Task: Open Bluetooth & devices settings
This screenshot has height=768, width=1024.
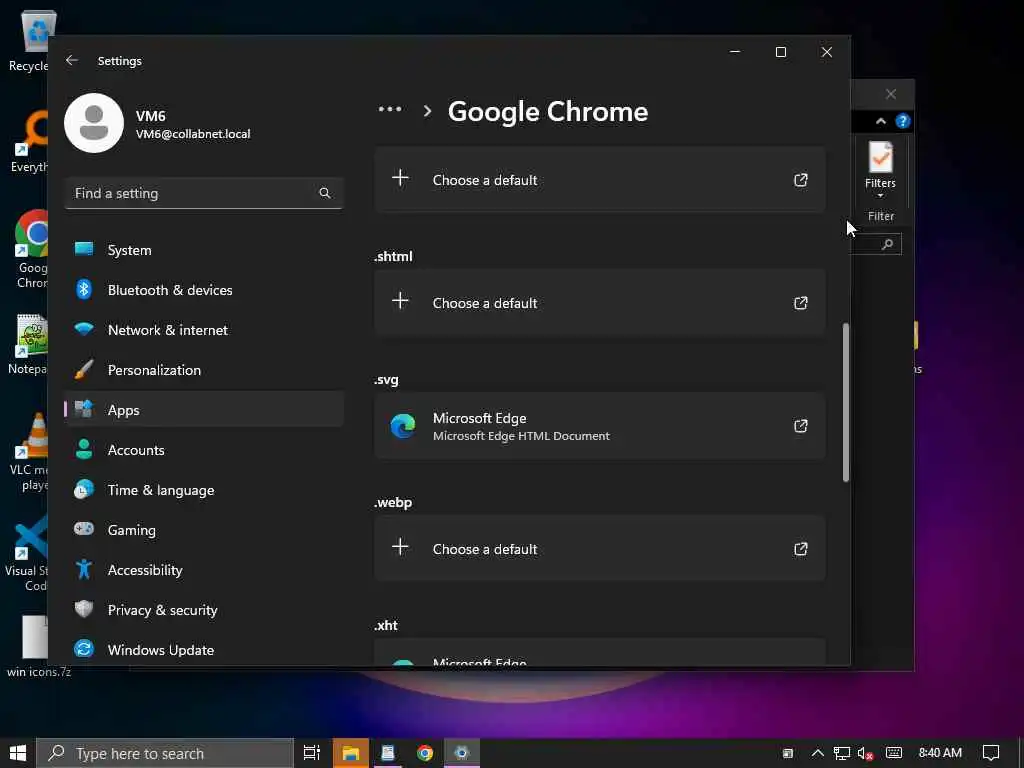Action: [204, 289]
